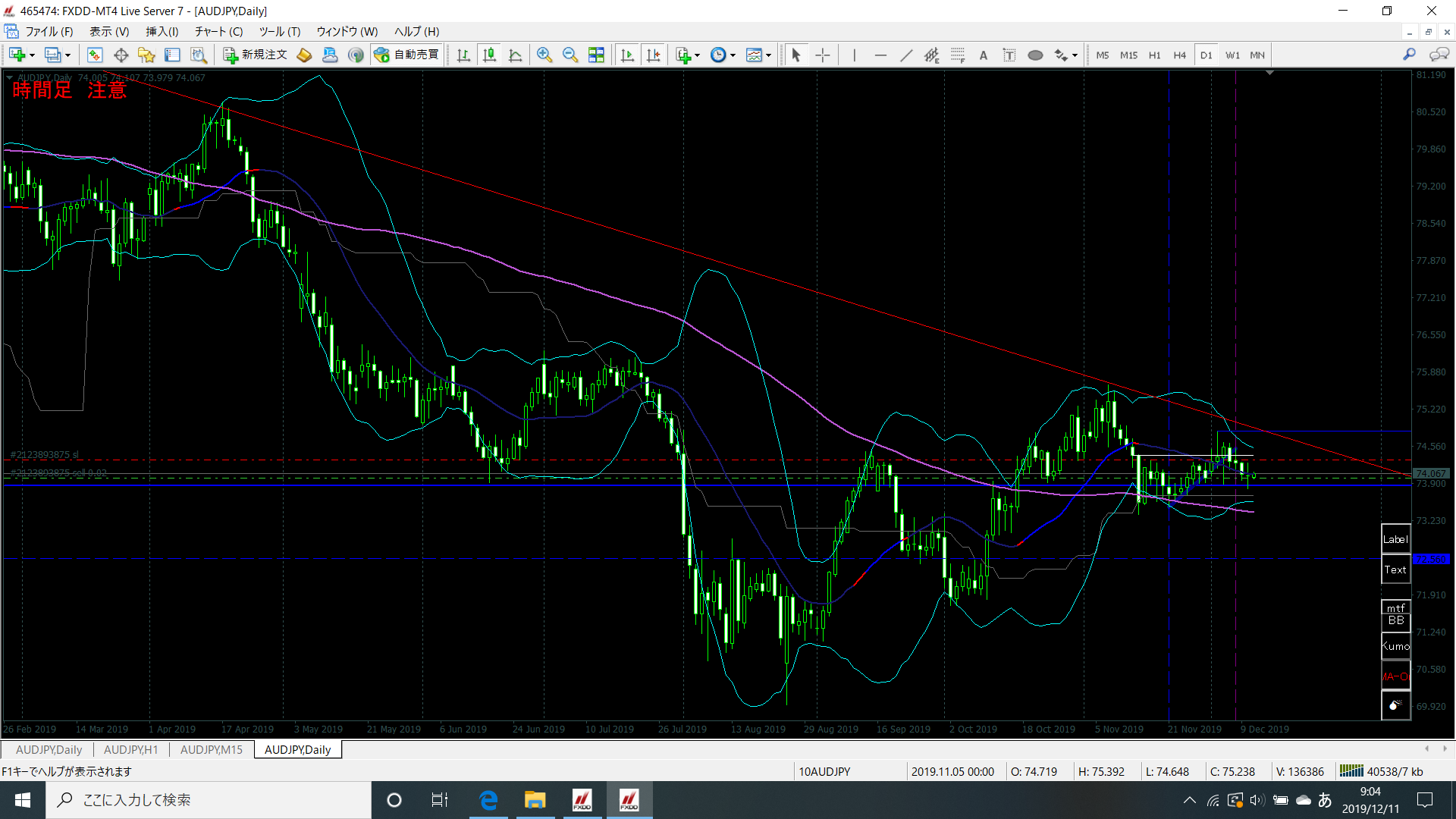Expand the templates dropdown arrow
Viewport: 1456px width, 819px height.
[x=769, y=55]
